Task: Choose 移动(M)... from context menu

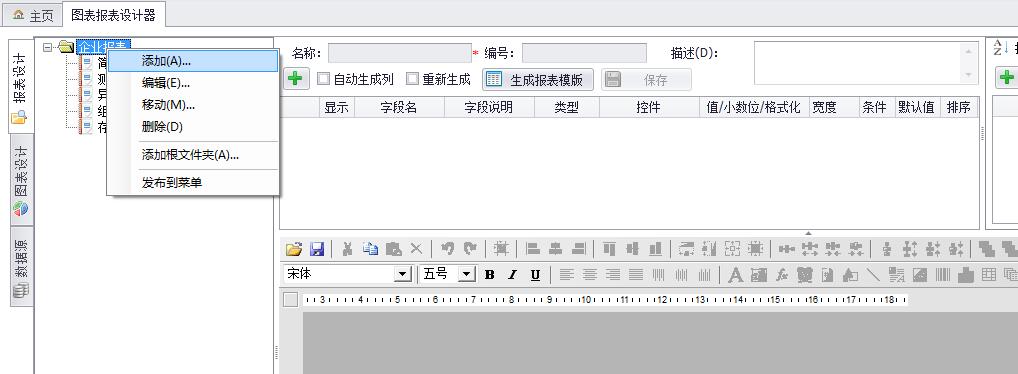Action: coord(193,105)
